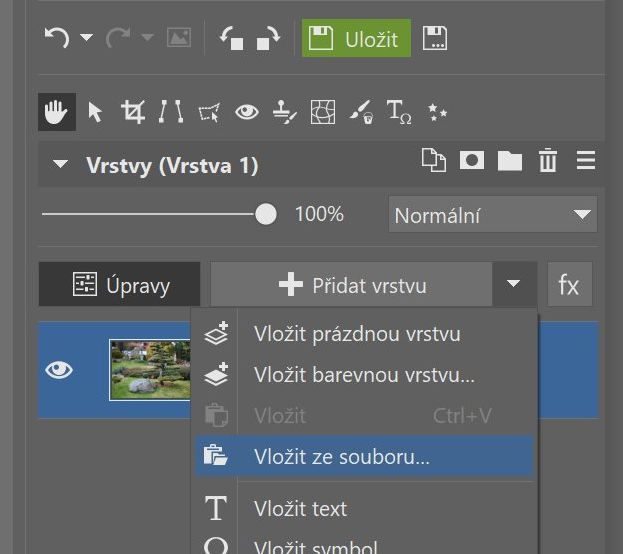Click the greyed Redo arrow icon

pyautogui.click(x=118, y=38)
